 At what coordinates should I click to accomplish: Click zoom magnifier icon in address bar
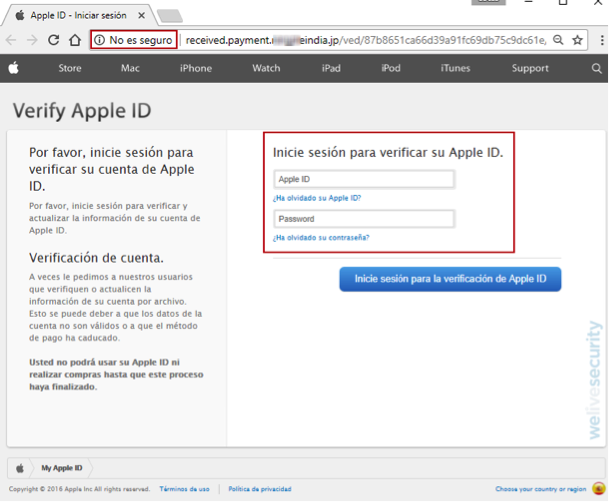pyautogui.click(x=558, y=40)
